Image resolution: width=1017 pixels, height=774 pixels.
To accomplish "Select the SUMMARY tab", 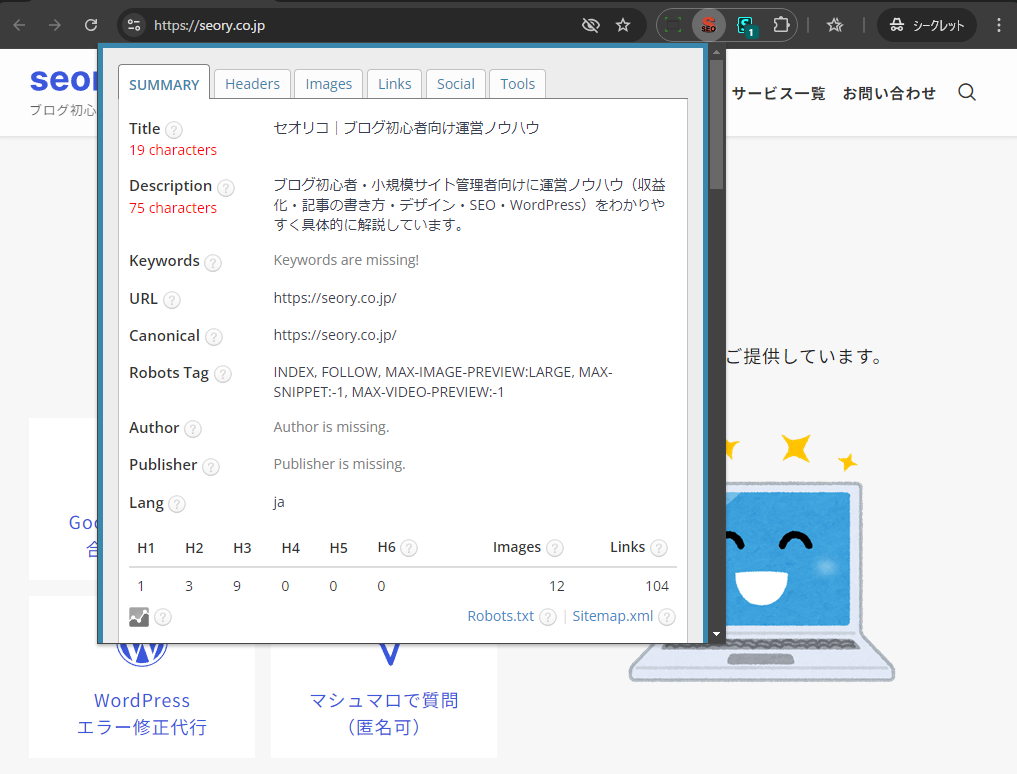I will (164, 84).
